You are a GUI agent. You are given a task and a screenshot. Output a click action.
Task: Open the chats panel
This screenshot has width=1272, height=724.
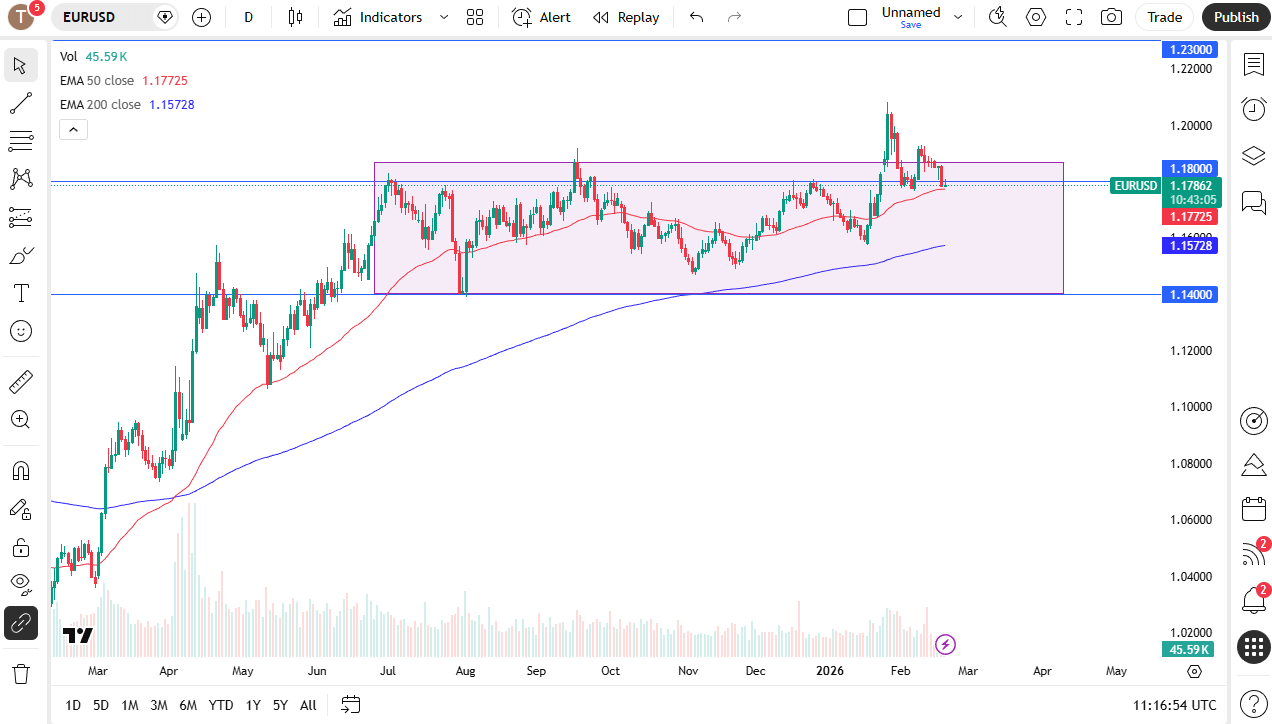click(1254, 203)
